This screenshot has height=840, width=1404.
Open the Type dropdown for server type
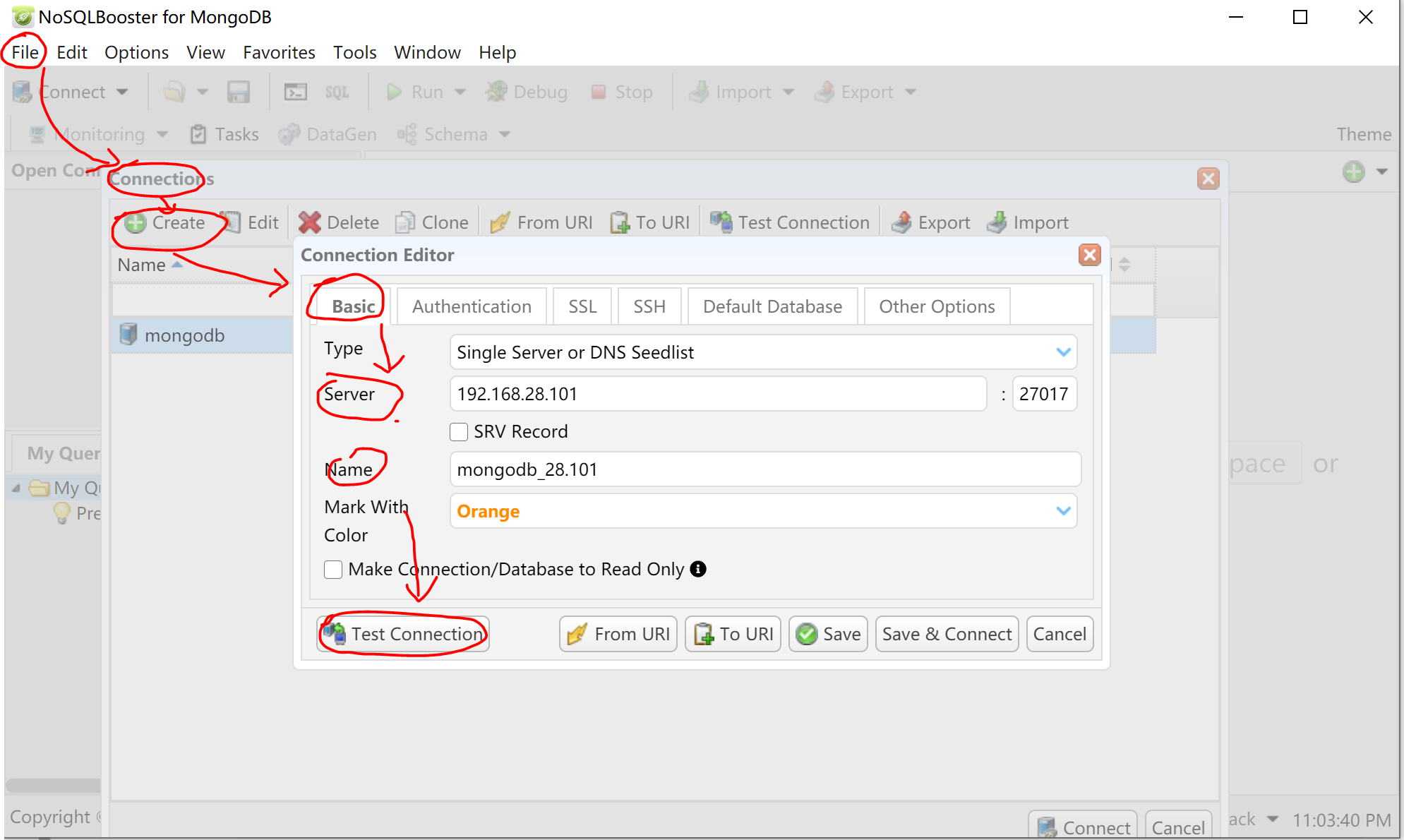click(x=1063, y=352)
